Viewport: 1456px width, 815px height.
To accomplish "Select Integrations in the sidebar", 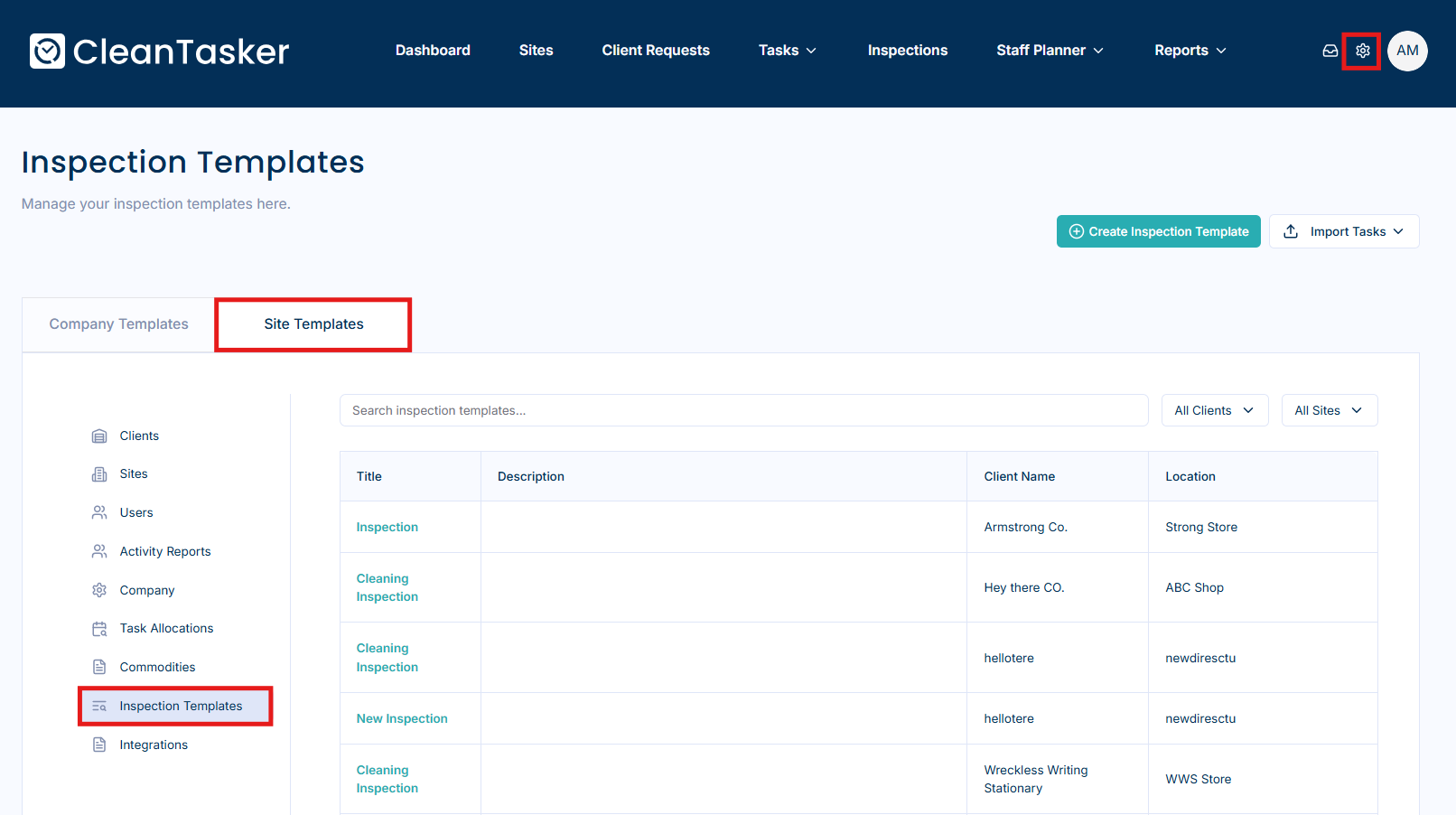I will pos(154,745).
